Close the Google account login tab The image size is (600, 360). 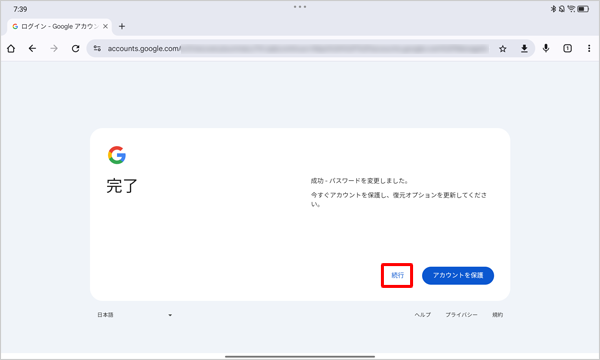[x=105, y=26]
